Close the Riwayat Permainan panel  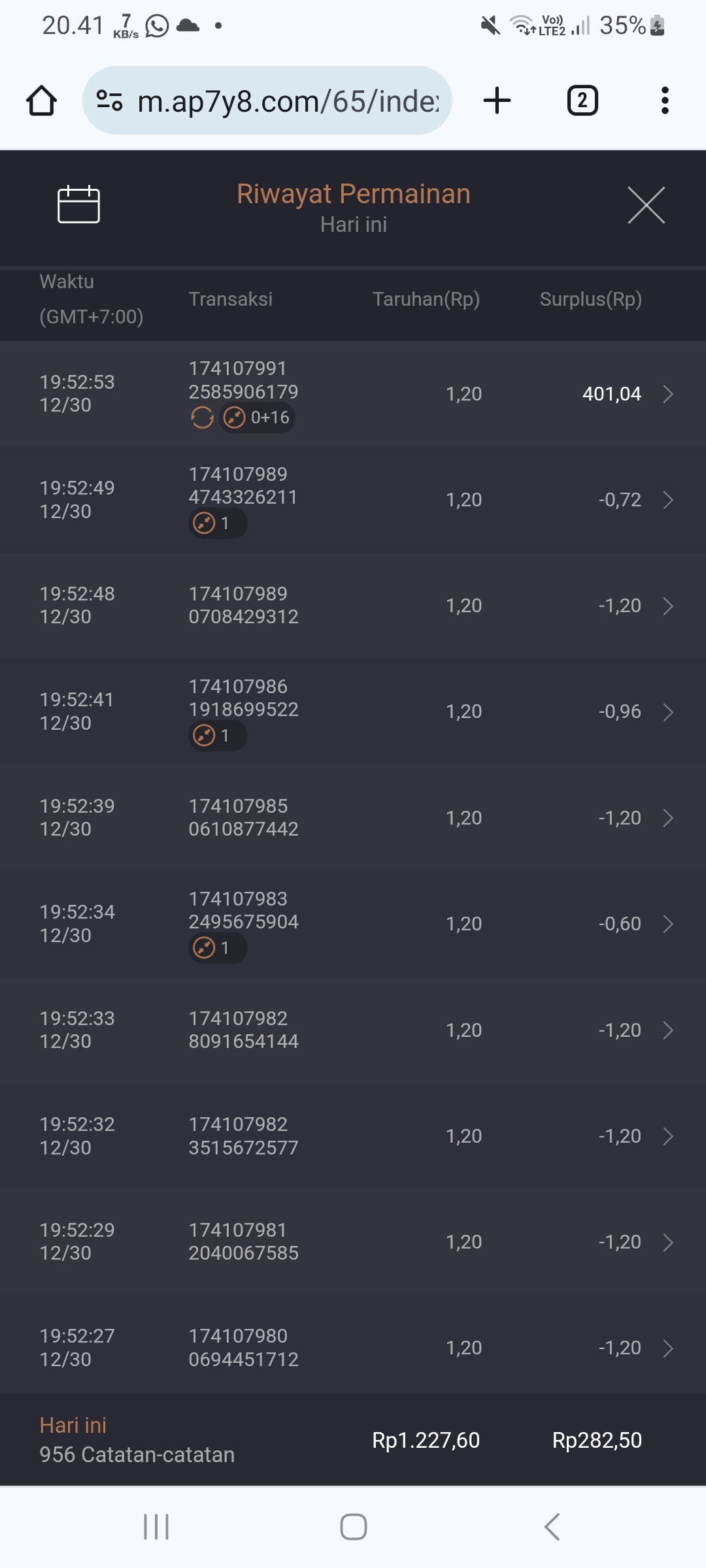pos(646,205)
